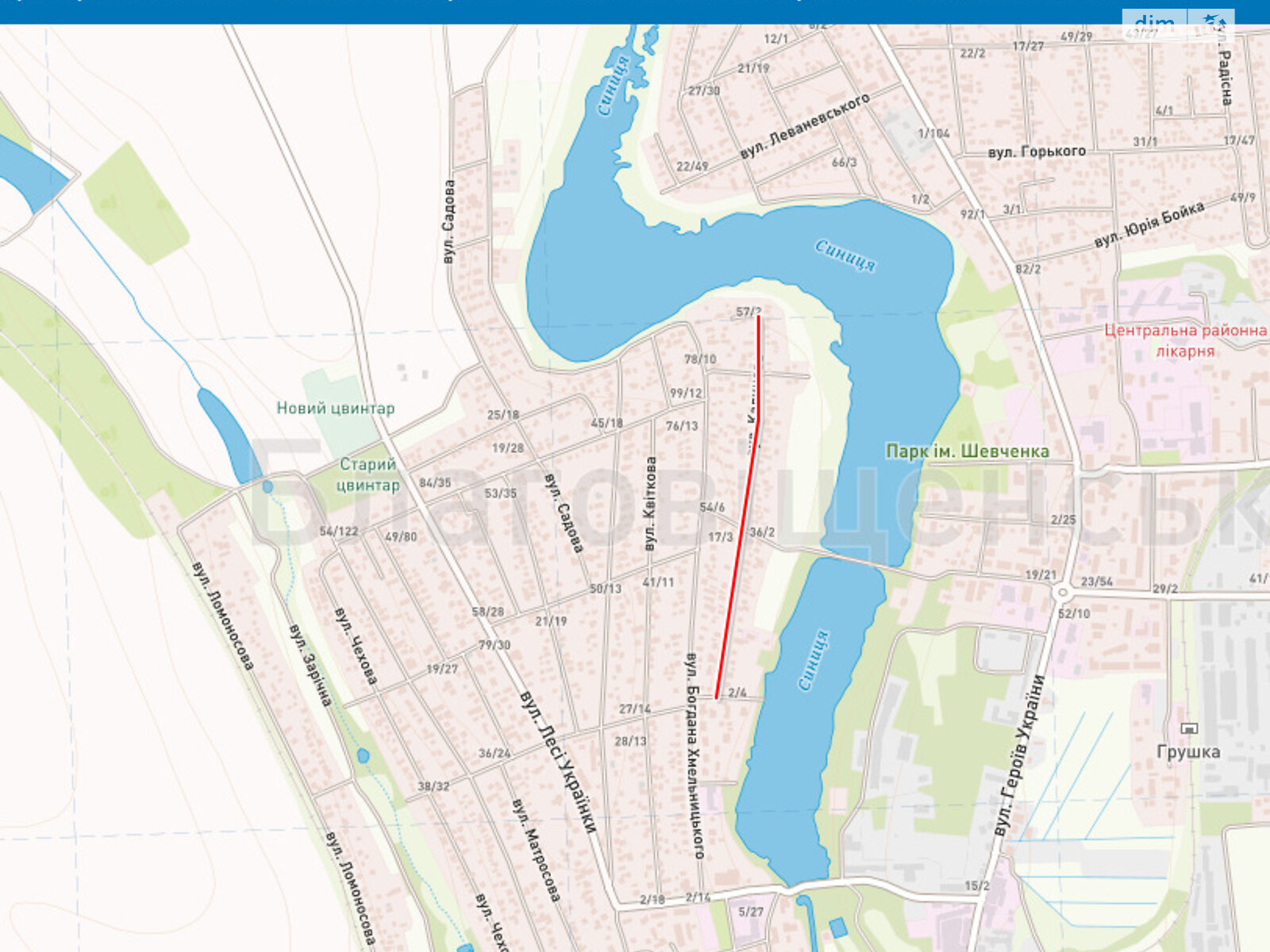The image size is (1270, 952).
Task: Select street label вул. Героїв України
Action: point(1019,756)
